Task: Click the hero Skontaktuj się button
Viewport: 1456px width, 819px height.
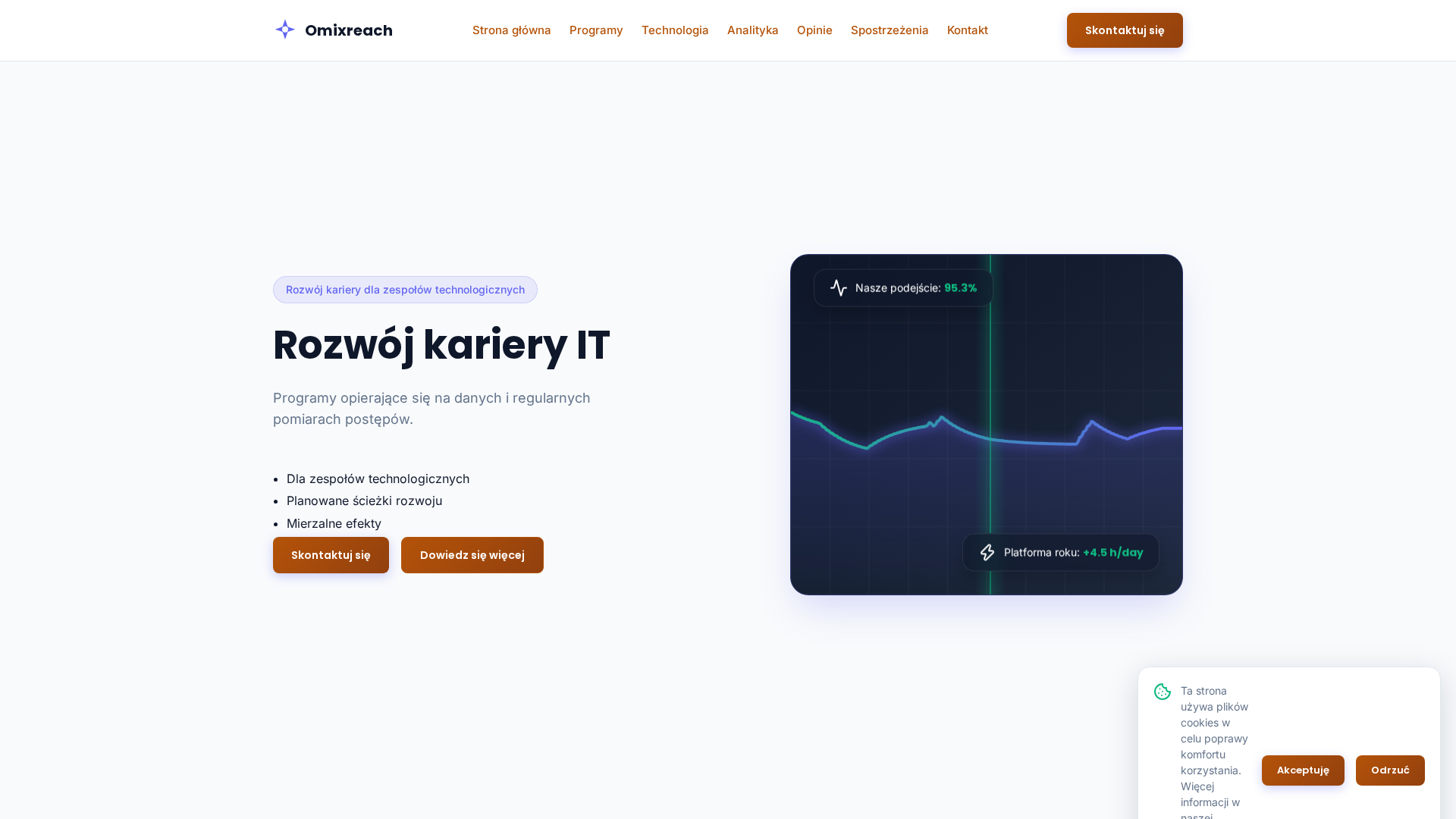Action: tap(331, 555)
